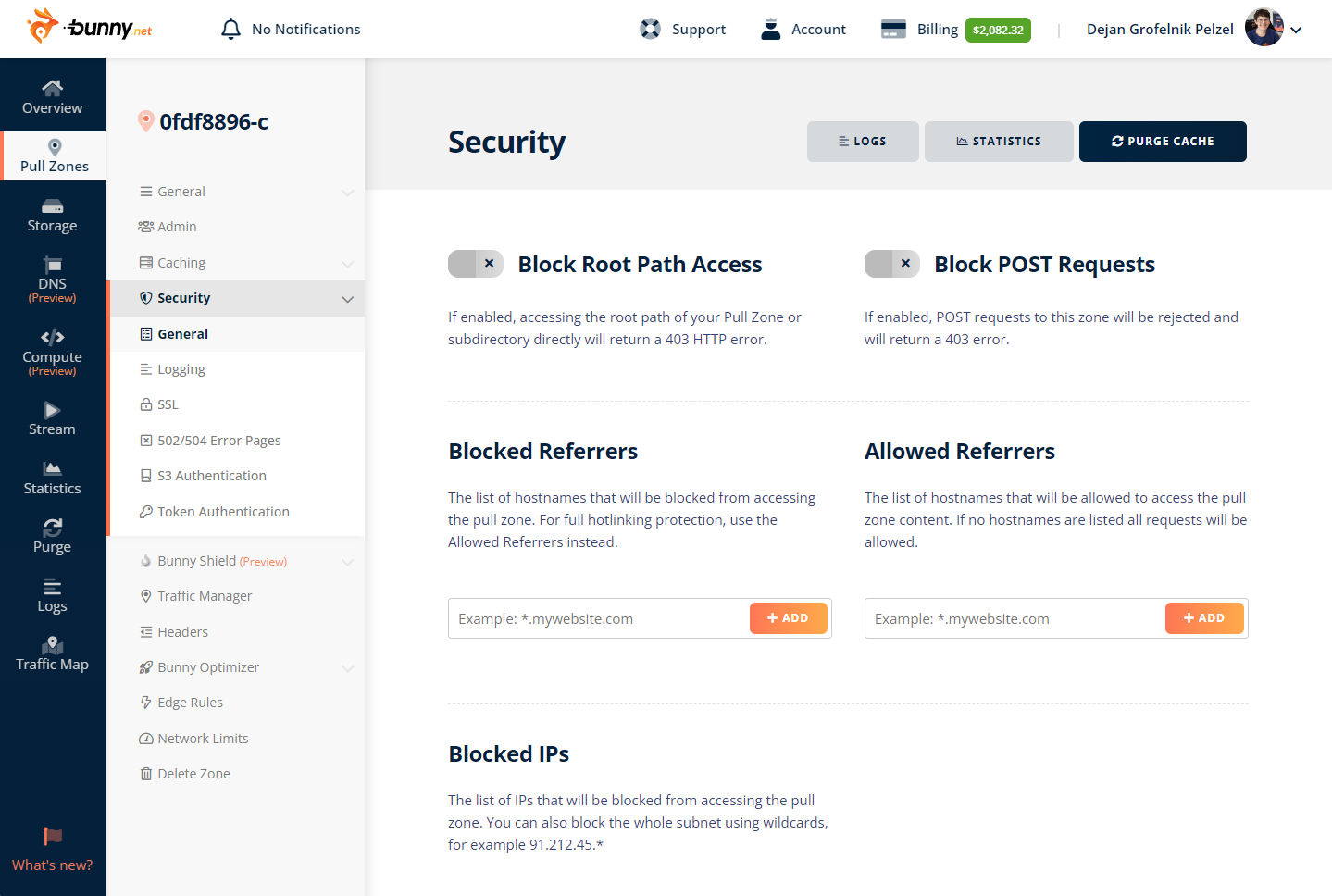
Task: Click the Dejan Grofelnik Pelzel name
Action: click(x=1160, y=30)
